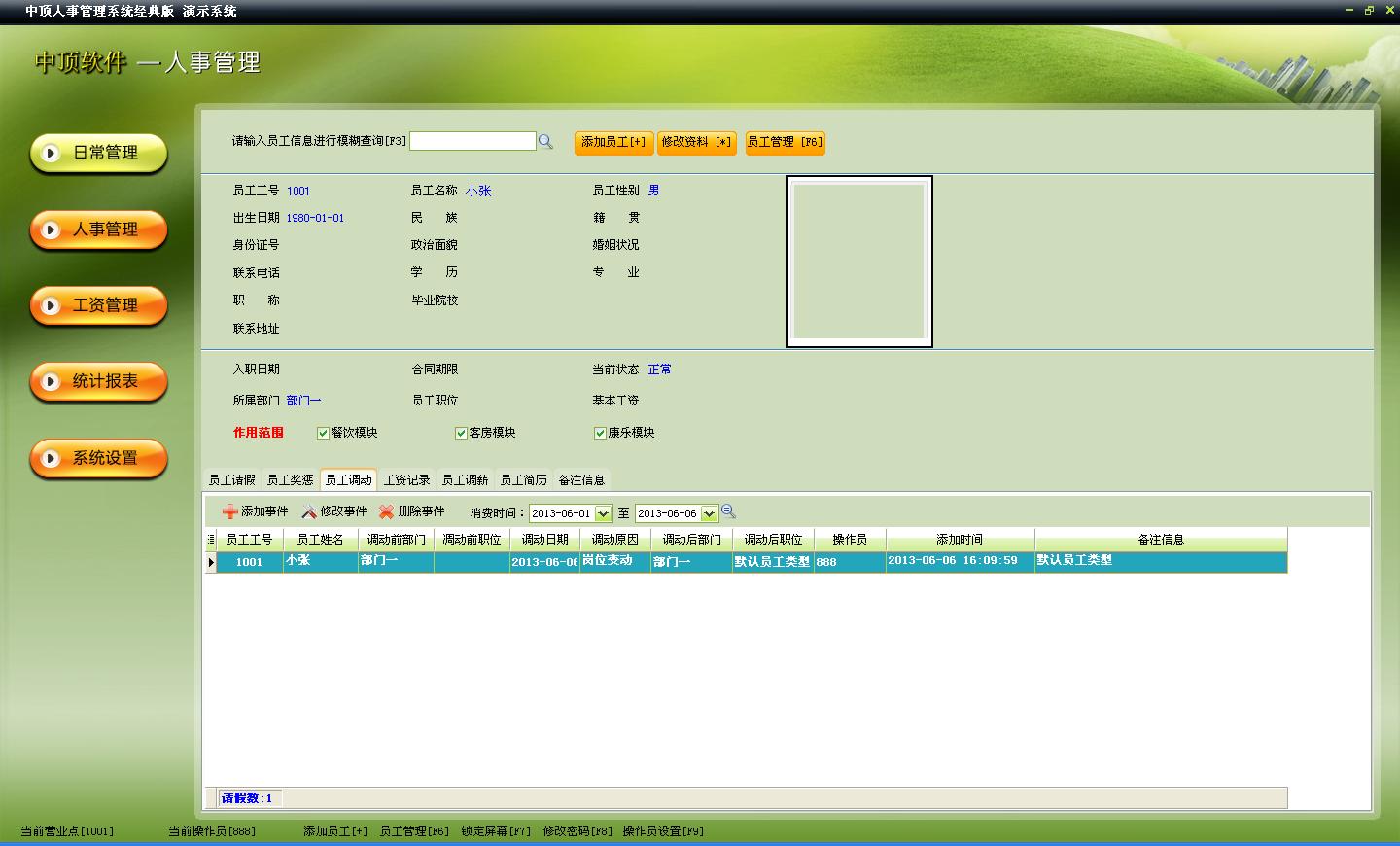Screen dimensions: 1400x846
Task: Click the employee photo placeholder
Action: tap(859, 262)
